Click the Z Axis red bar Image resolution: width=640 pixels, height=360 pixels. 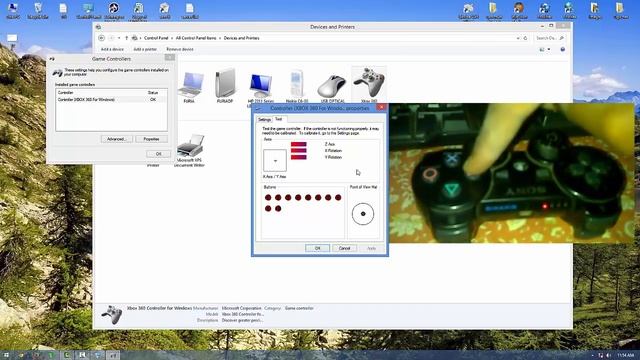pos(298,144)
